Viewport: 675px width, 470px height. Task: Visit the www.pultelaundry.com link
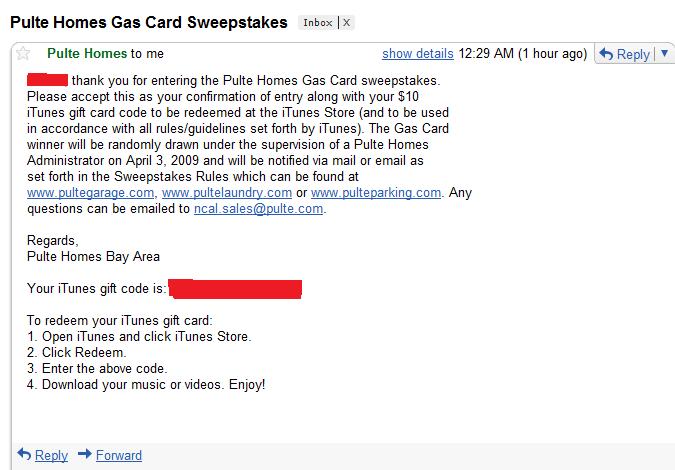tap(227, 192)
